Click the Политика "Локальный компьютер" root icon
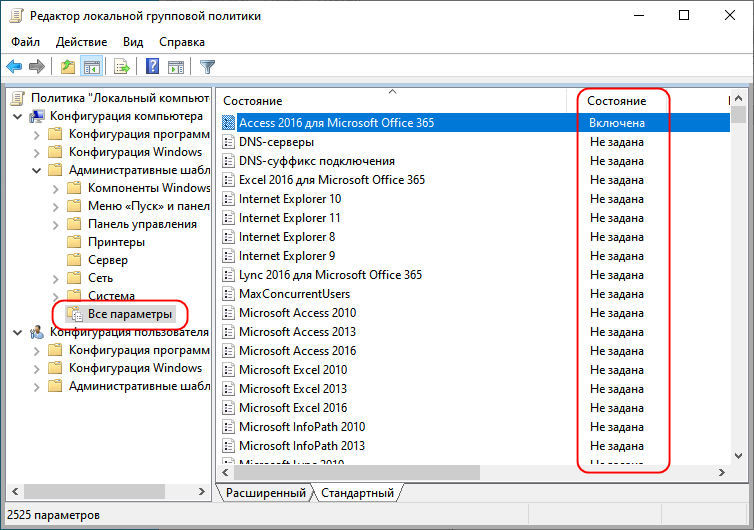This screenshot has height=530, width=754. (x=18, y=98)
